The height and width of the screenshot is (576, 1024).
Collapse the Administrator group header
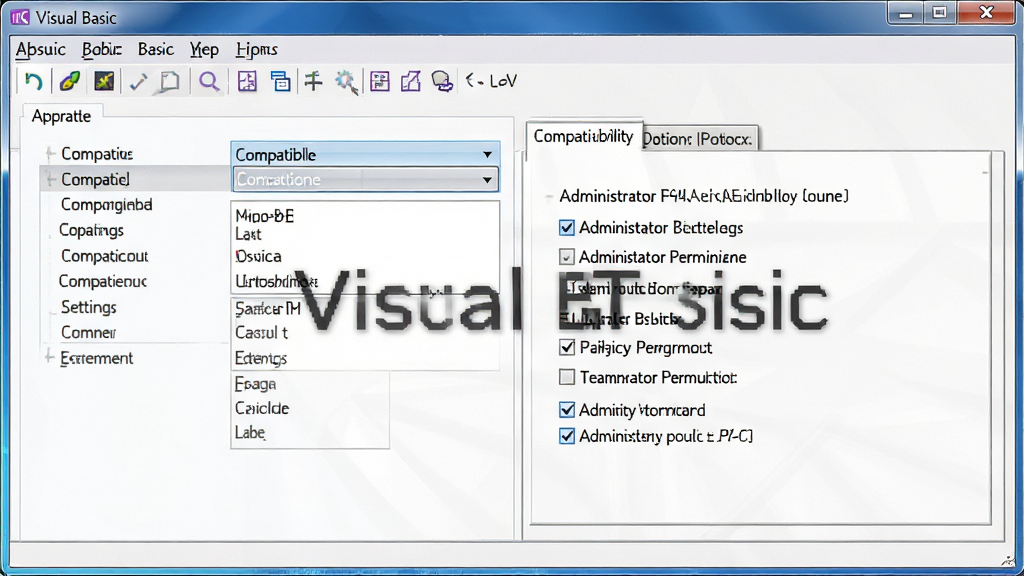pyautogui.click(x=549, y=197)
